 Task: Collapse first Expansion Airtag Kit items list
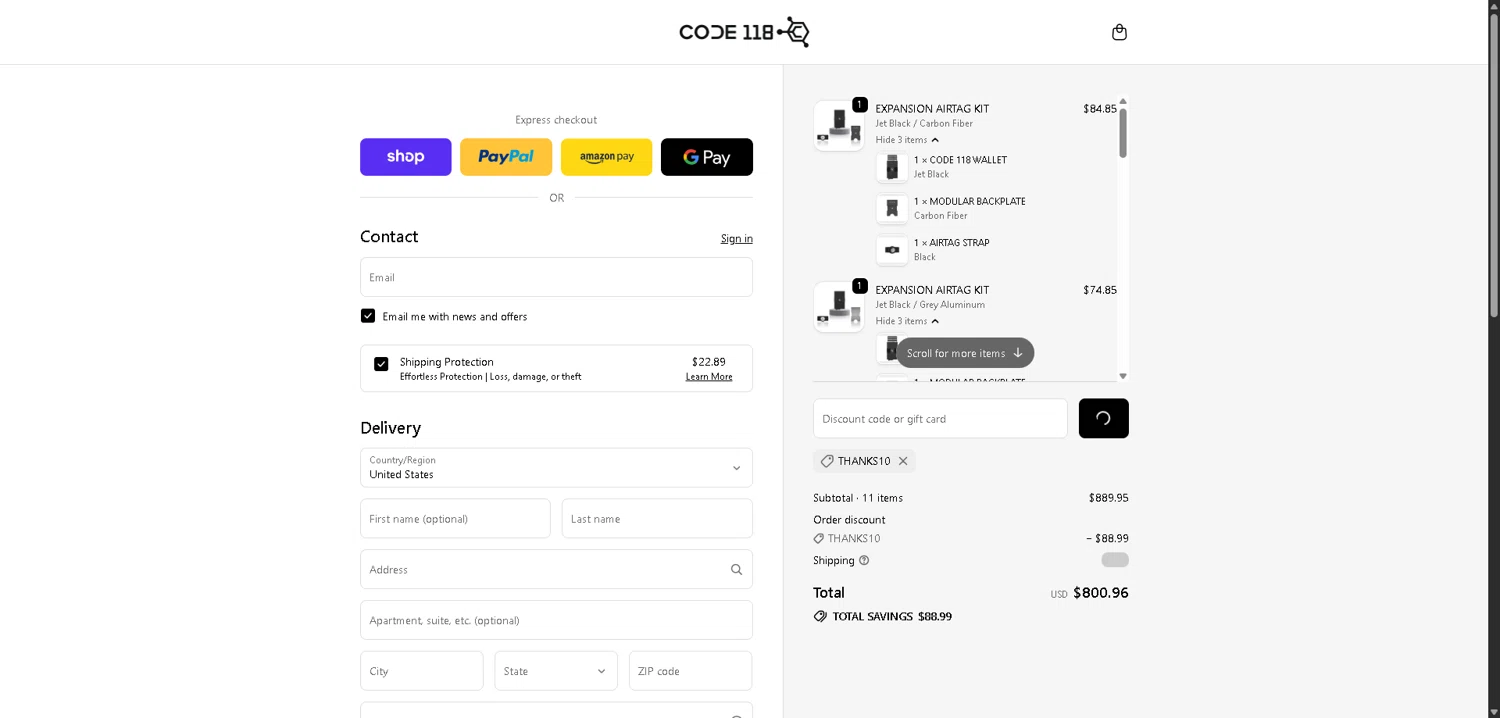point(907,140)
